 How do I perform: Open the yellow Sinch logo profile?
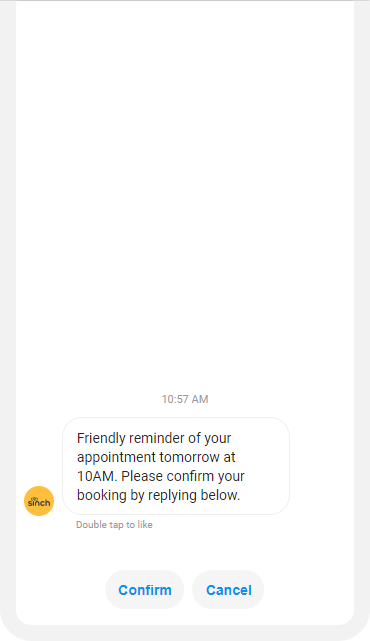click(x=39, y=501)
